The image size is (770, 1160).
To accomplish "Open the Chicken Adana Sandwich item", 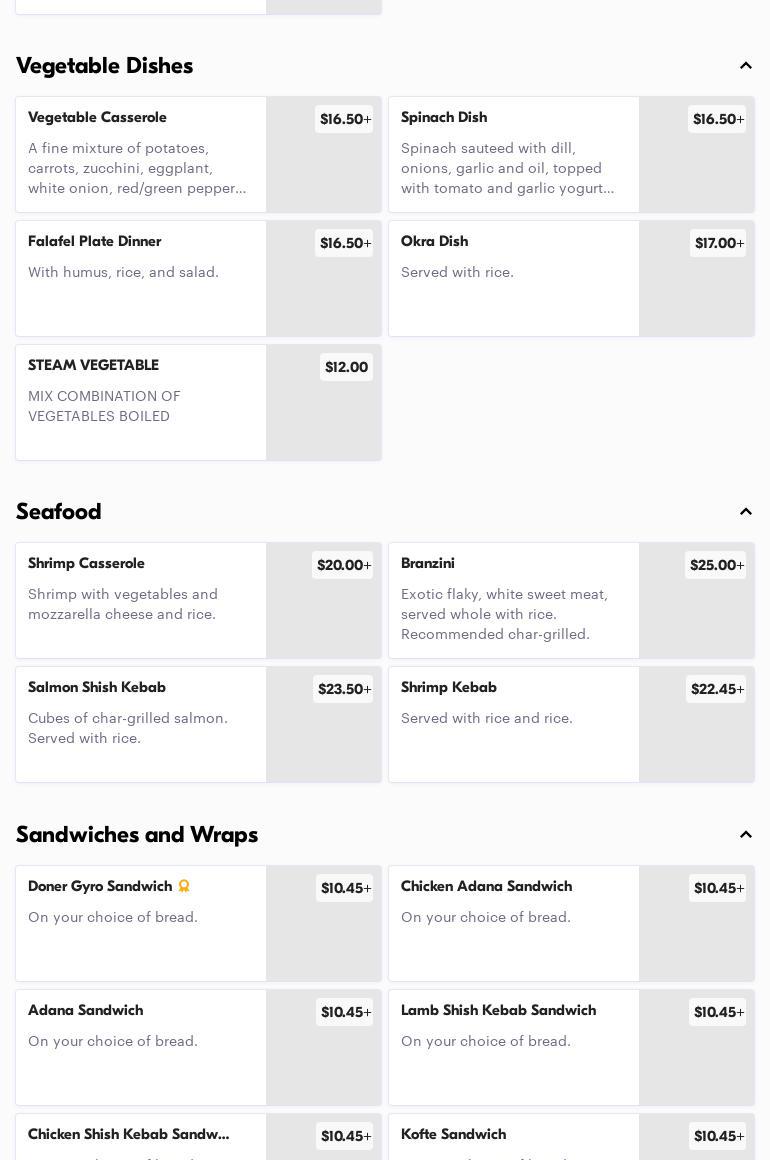I will coord(514,922).
